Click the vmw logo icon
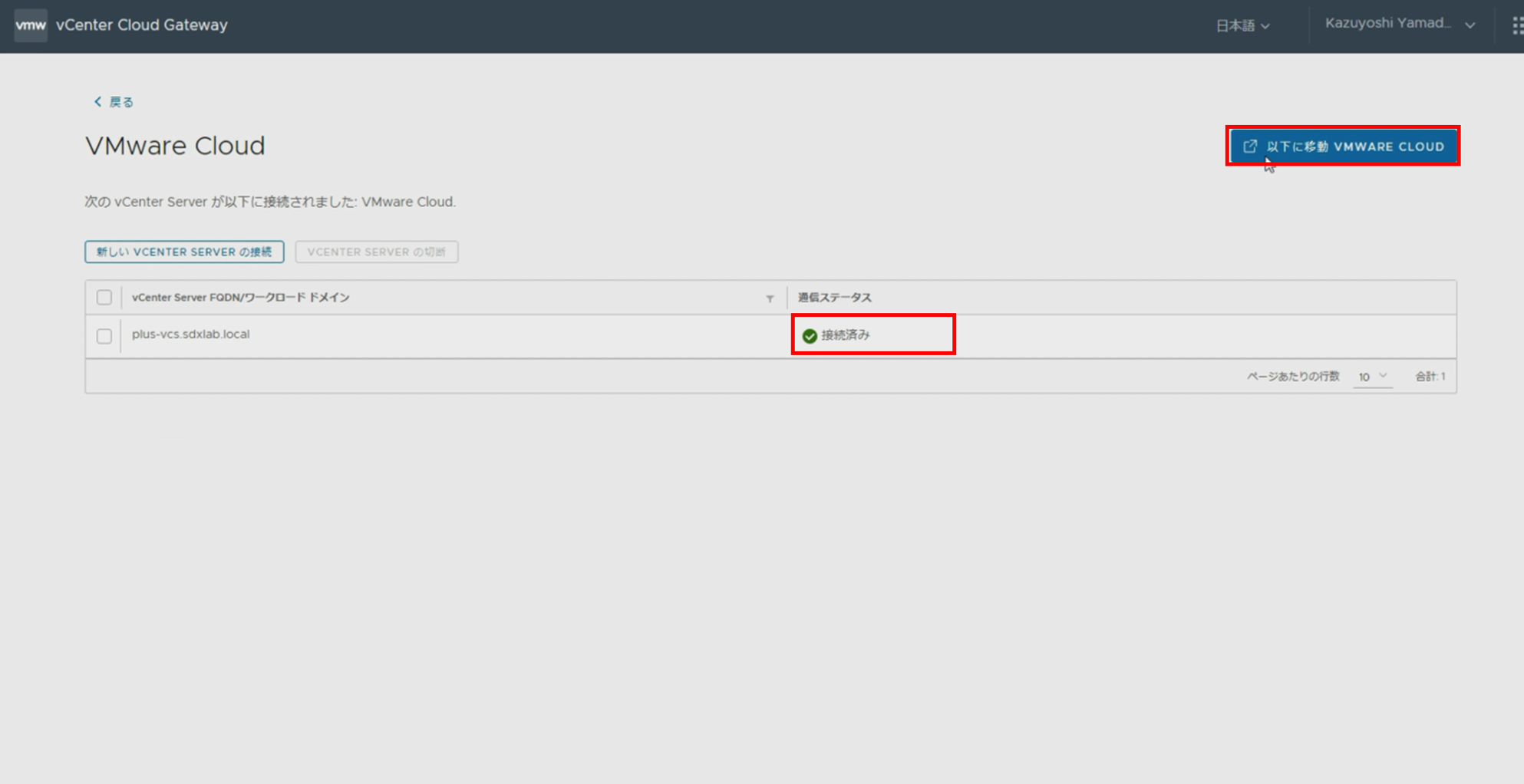The width and height of the screenshot is (1524, 784). tap(31, 25)
